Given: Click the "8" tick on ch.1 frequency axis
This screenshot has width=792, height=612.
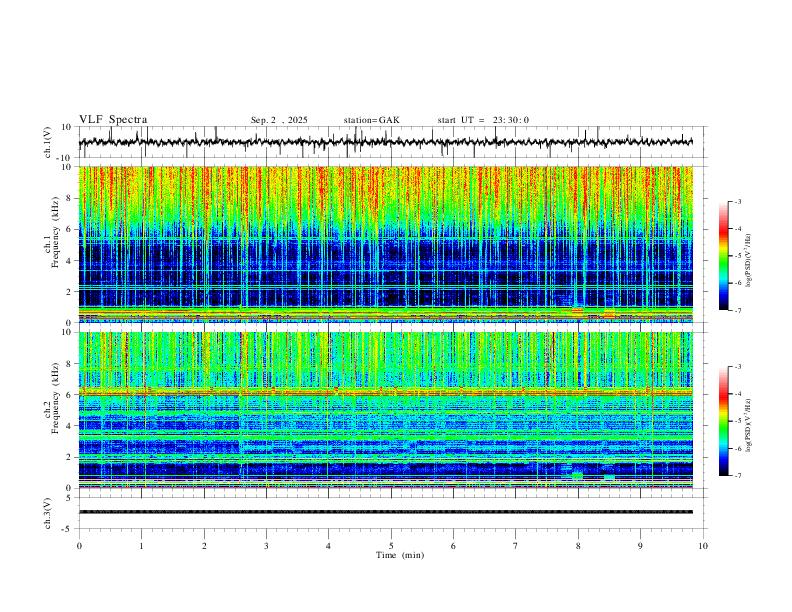Looking at the screenshot, I should click(x=70, y=198).
